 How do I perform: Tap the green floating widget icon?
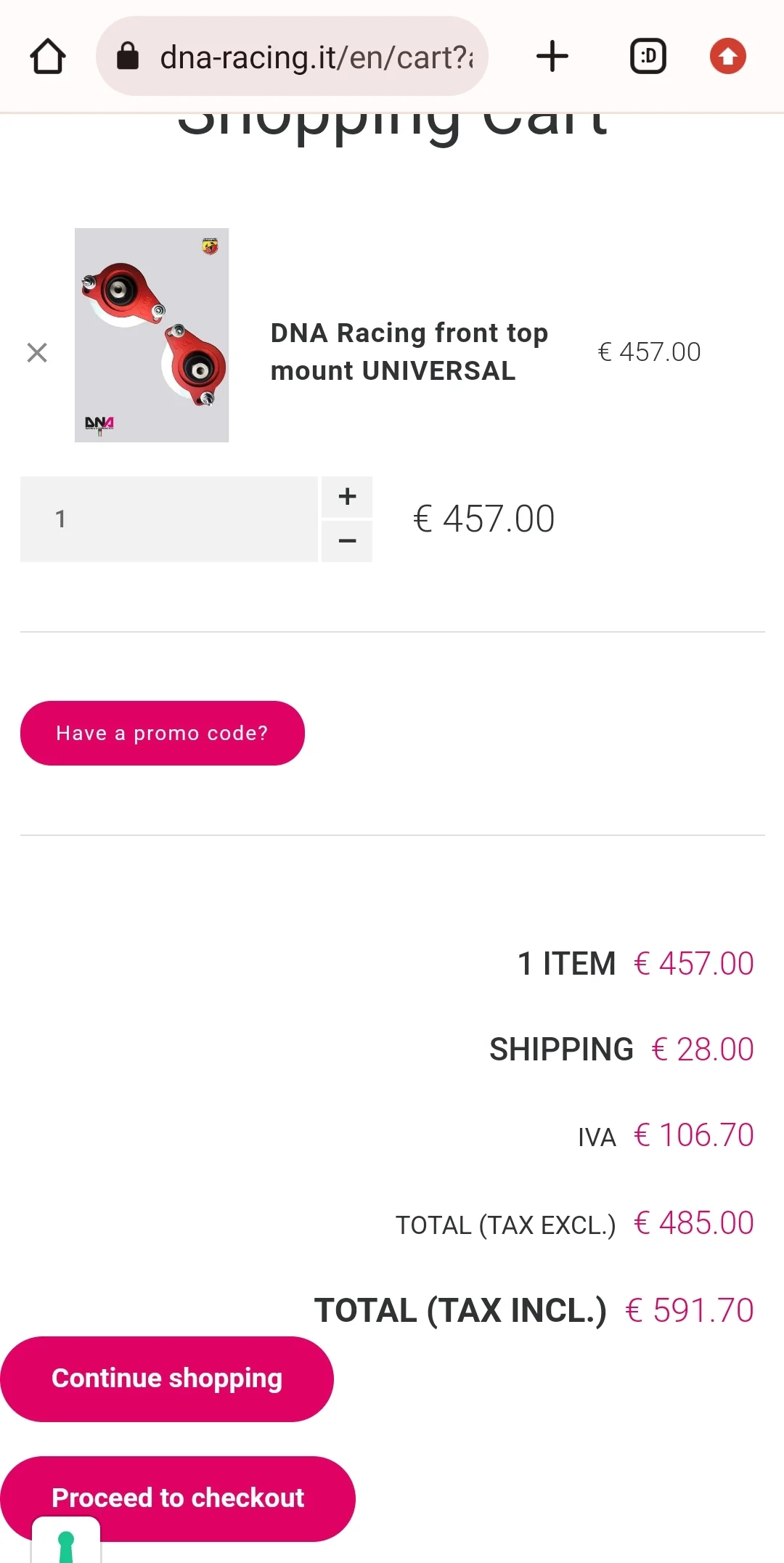(66, 1544)
